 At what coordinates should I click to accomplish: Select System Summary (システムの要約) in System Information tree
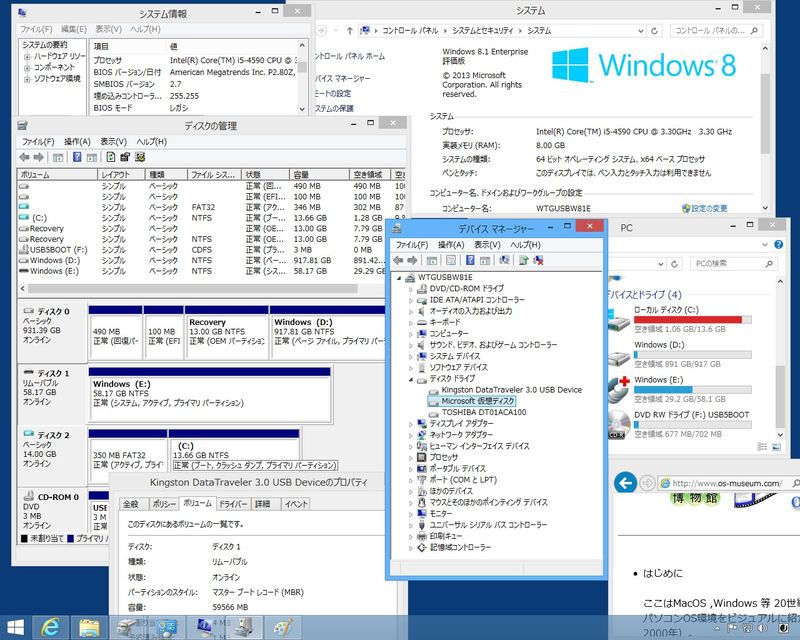coord(44,45)
